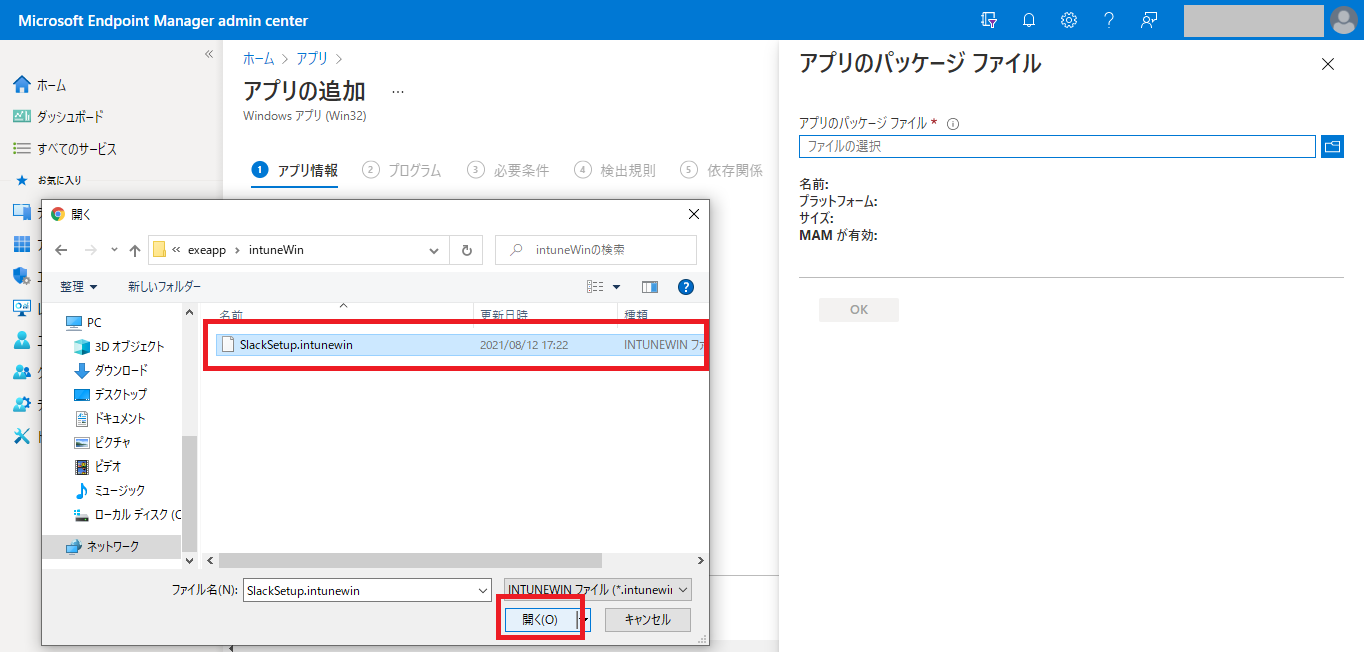Open the notifications bell in the header
The image size is (1364, 652).
pyautogui.click(x=1029, y=20)
